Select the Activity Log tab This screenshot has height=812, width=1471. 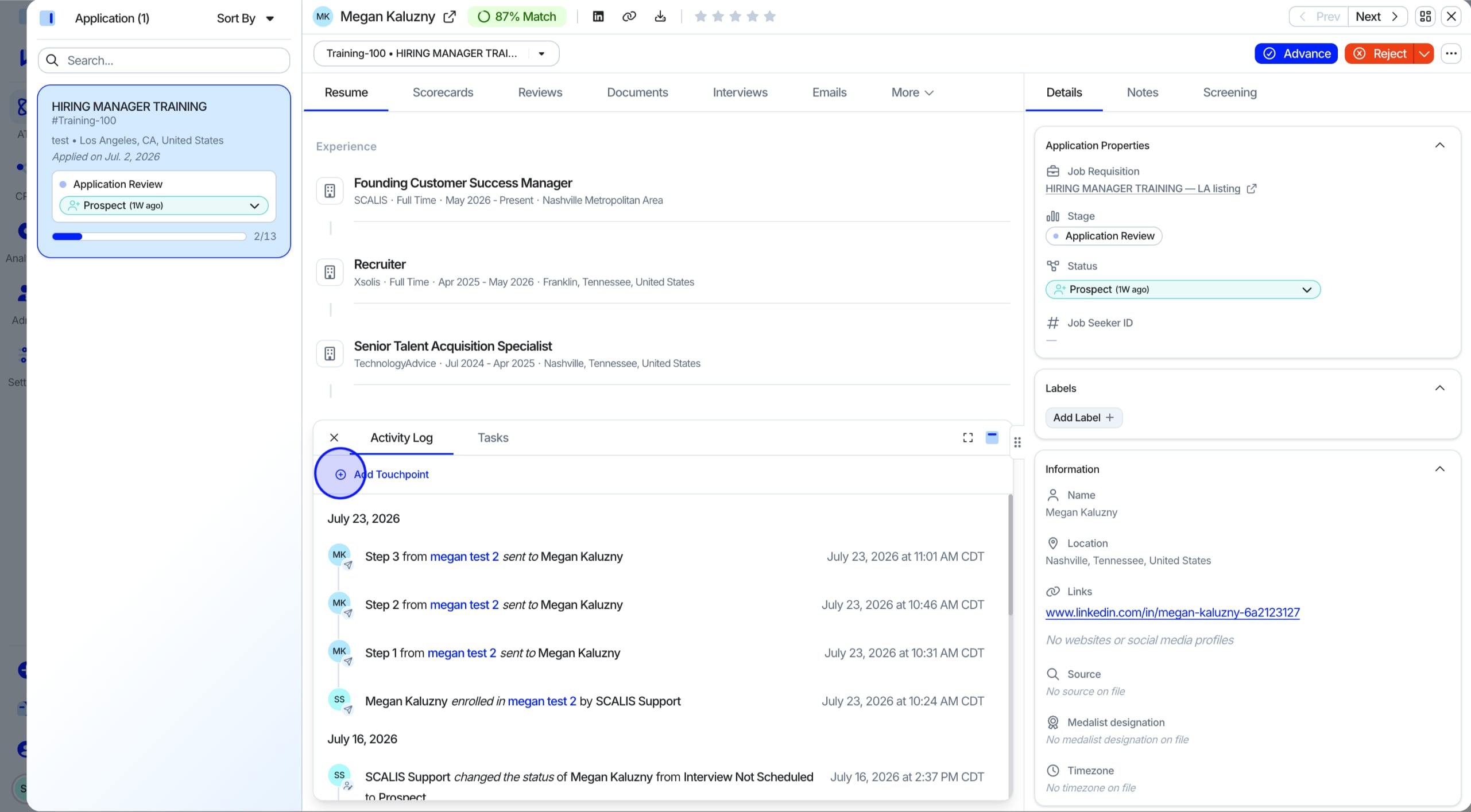[401, 438]
